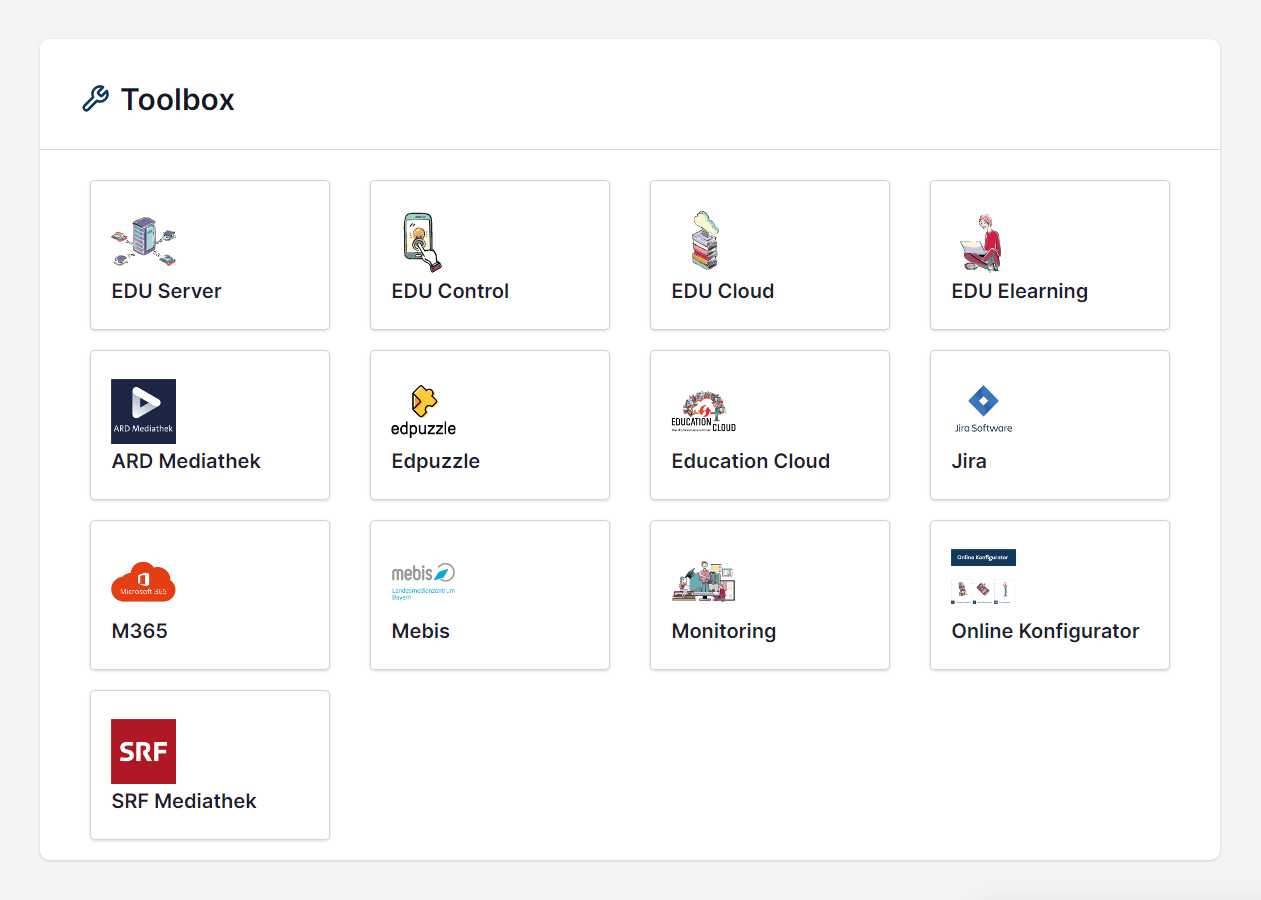Viewport: 1261px width, 900px height.
Task: Open the "EDU Server" text link
Action: 167,291
